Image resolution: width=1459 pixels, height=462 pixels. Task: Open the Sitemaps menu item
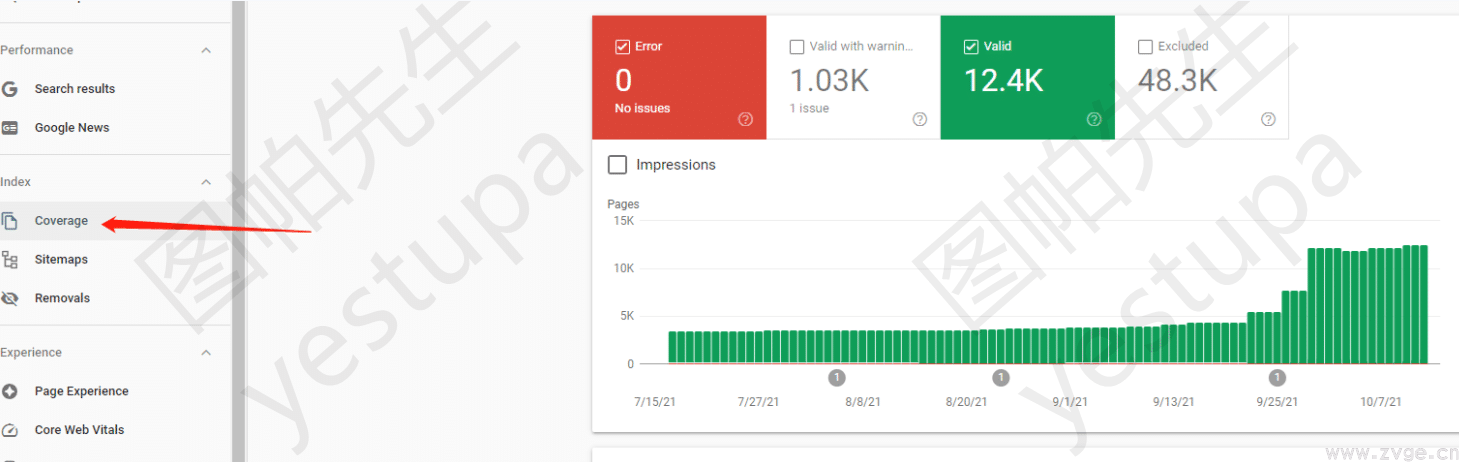pyautogui.click(x=61, y=260)
